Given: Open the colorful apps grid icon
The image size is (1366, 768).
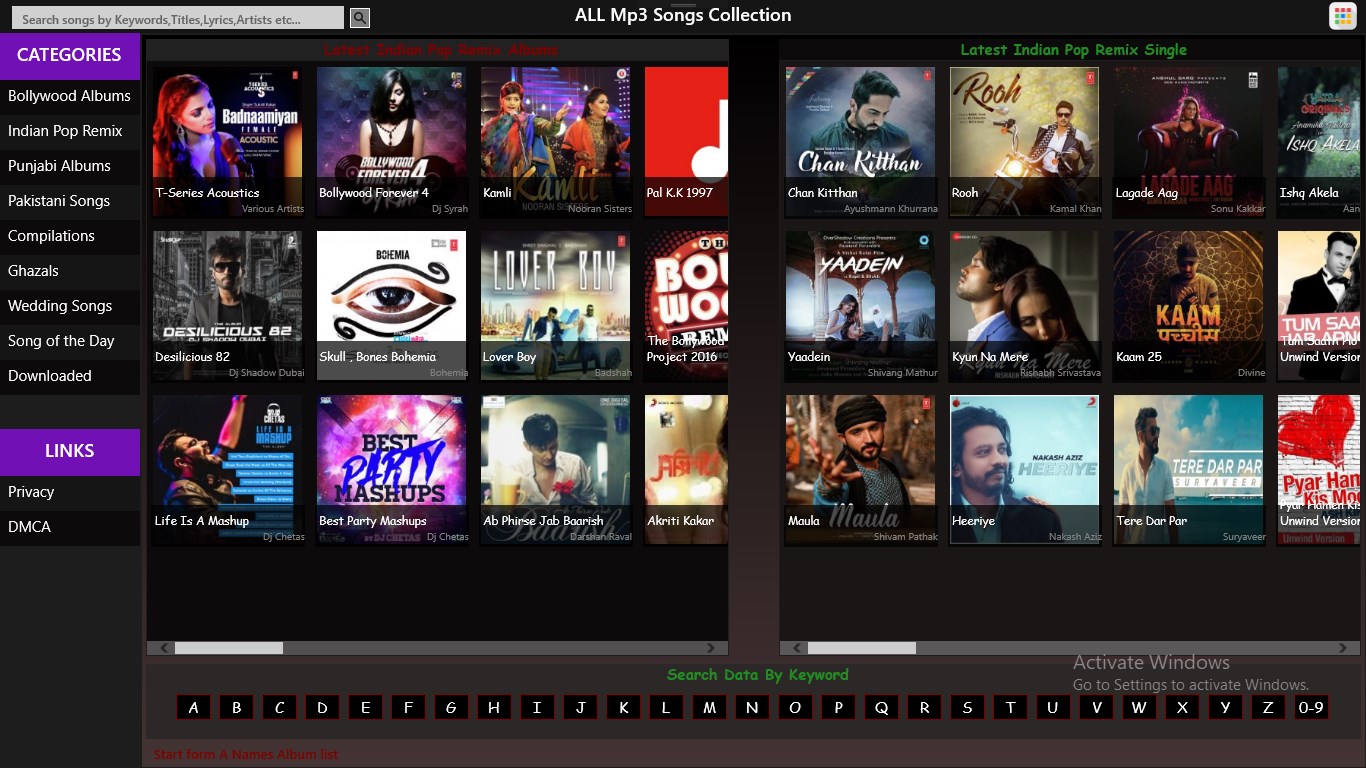Looking at the screenshot, I should (1342, 16).
